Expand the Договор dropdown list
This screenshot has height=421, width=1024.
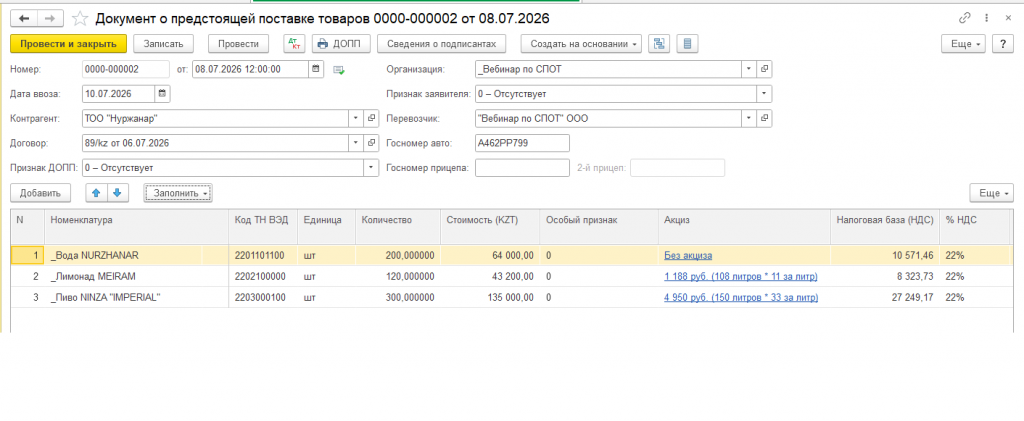point(356,142)
